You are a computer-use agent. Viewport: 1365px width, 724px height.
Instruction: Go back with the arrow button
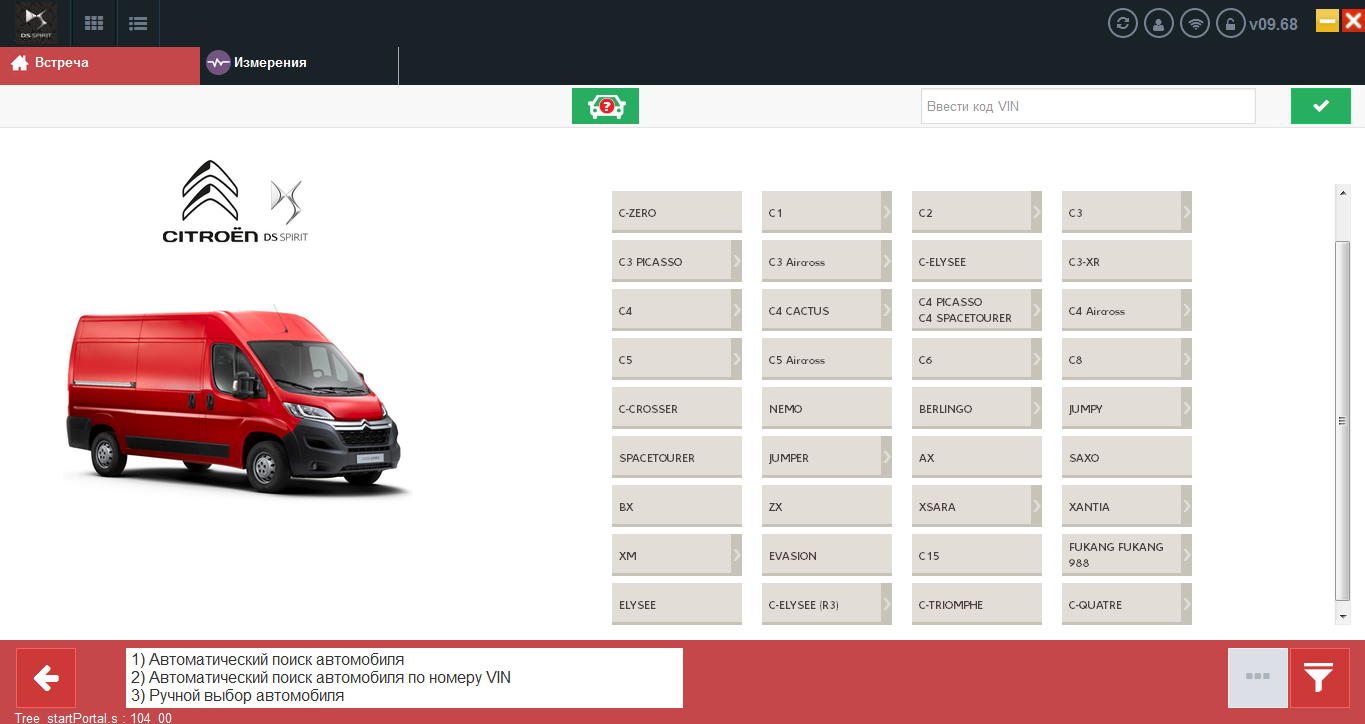(x=46, y=678)
